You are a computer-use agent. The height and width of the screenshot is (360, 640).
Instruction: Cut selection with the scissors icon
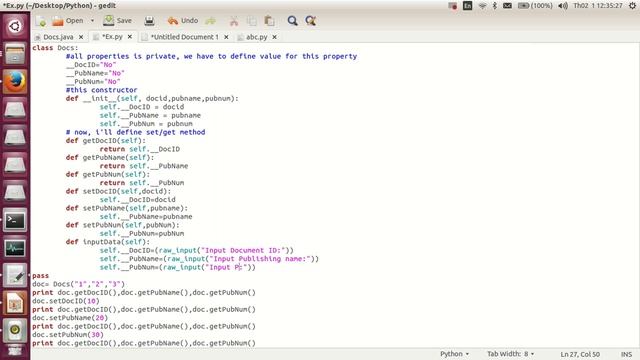[x=234, y=21]
